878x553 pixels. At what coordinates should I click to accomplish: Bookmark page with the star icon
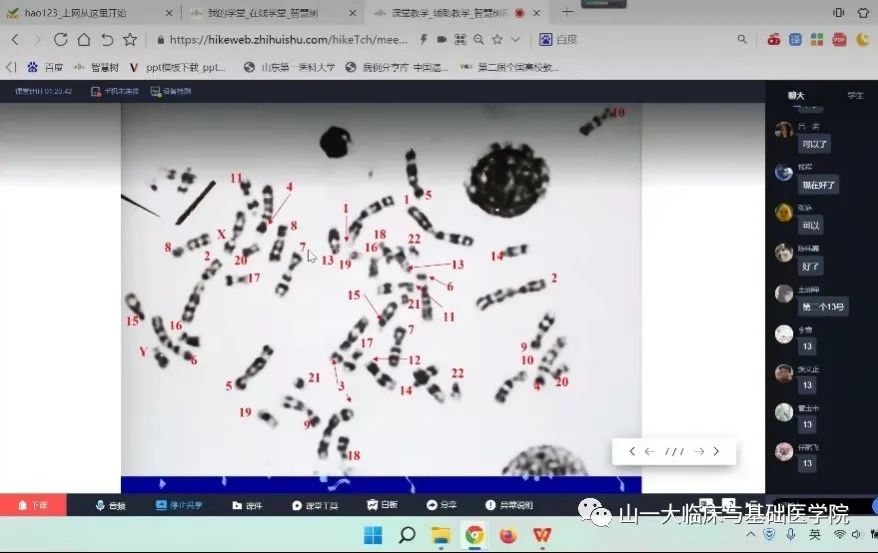pos(130,40)
